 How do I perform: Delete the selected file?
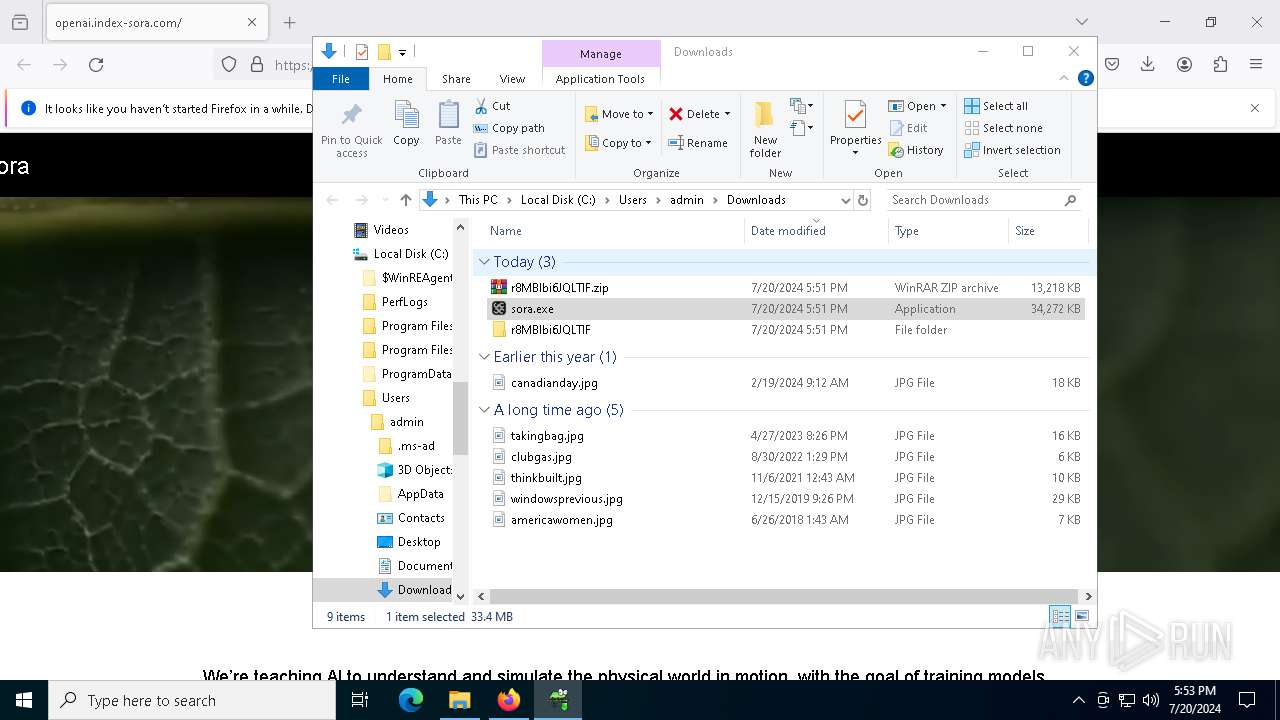pos(692,114)
